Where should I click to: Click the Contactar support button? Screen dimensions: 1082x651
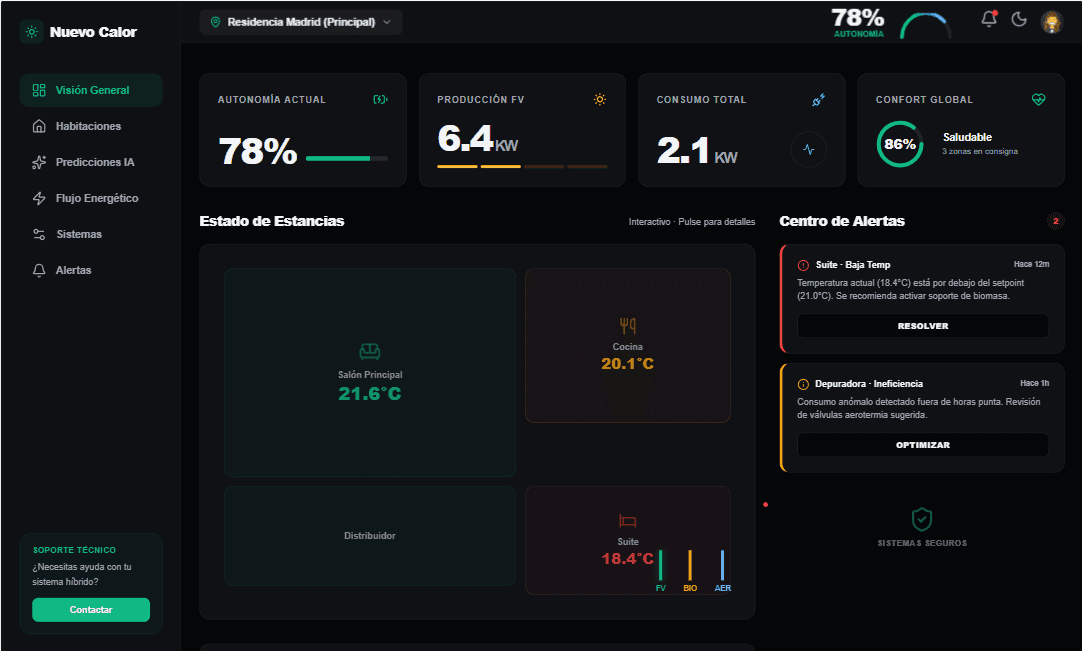pyautogui.click(x=91, y=610)
